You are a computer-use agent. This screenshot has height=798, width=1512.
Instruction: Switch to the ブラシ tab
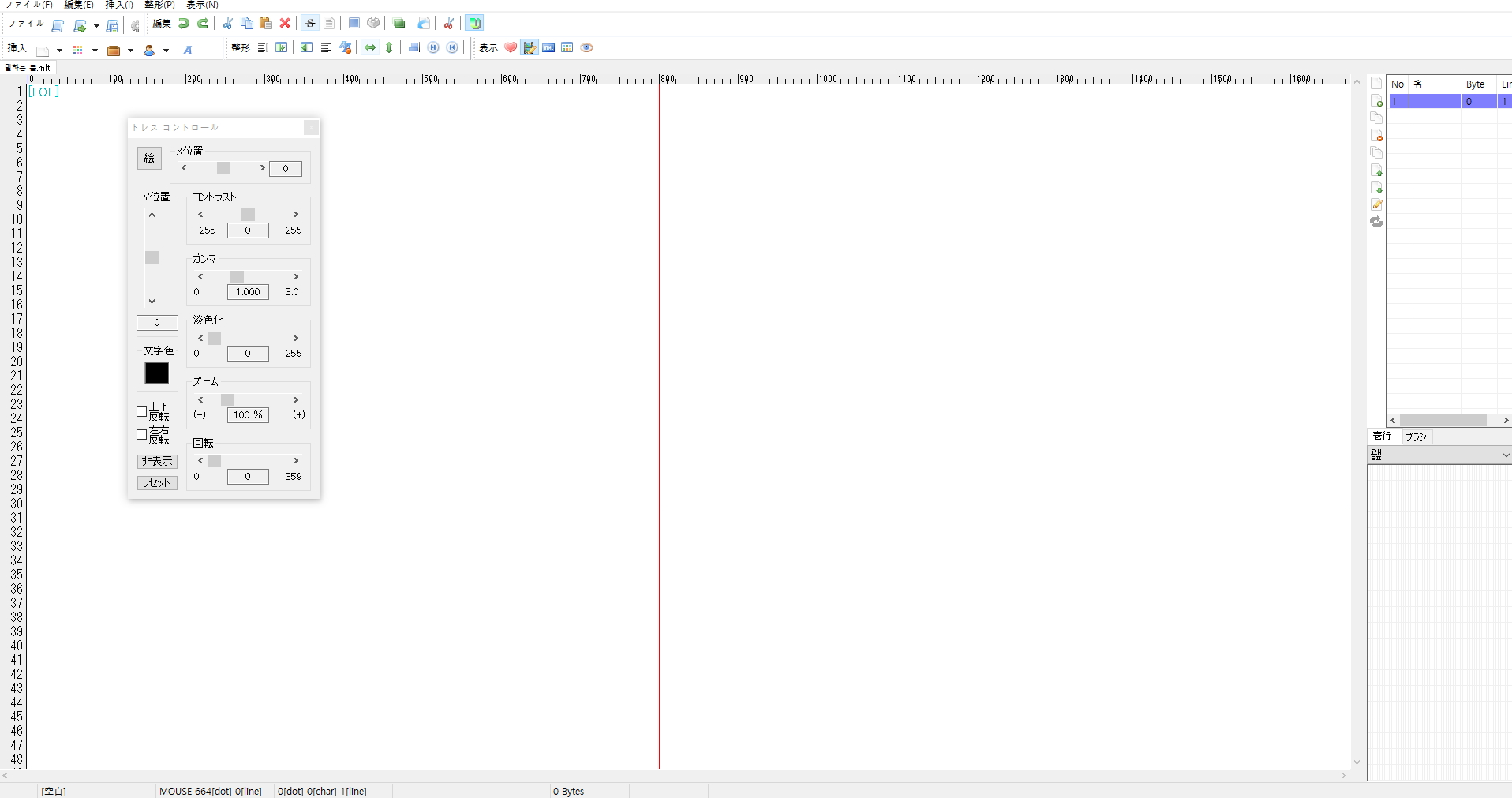[x=1416, y=436]
